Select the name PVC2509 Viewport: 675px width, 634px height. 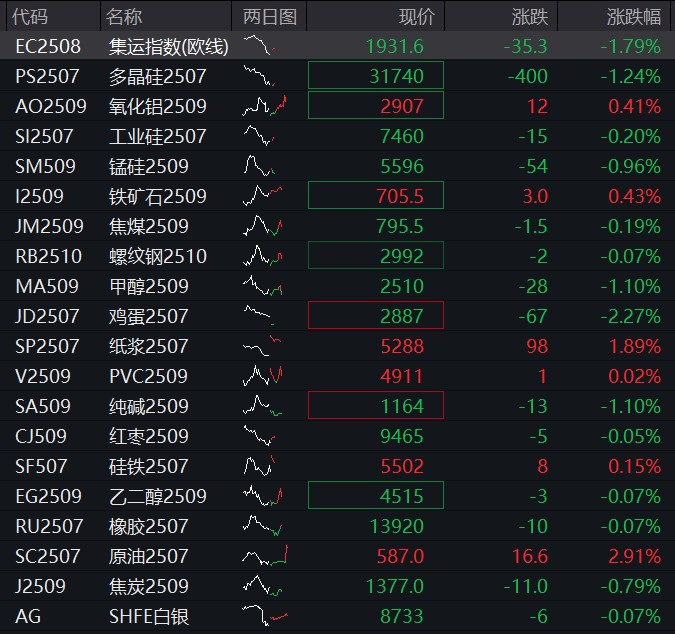coord(149,376)
